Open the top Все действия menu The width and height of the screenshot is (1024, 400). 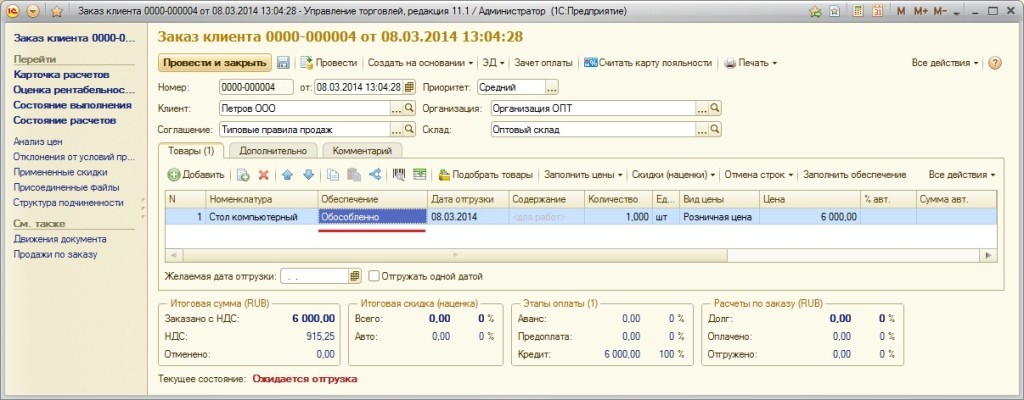pos(945,63)
